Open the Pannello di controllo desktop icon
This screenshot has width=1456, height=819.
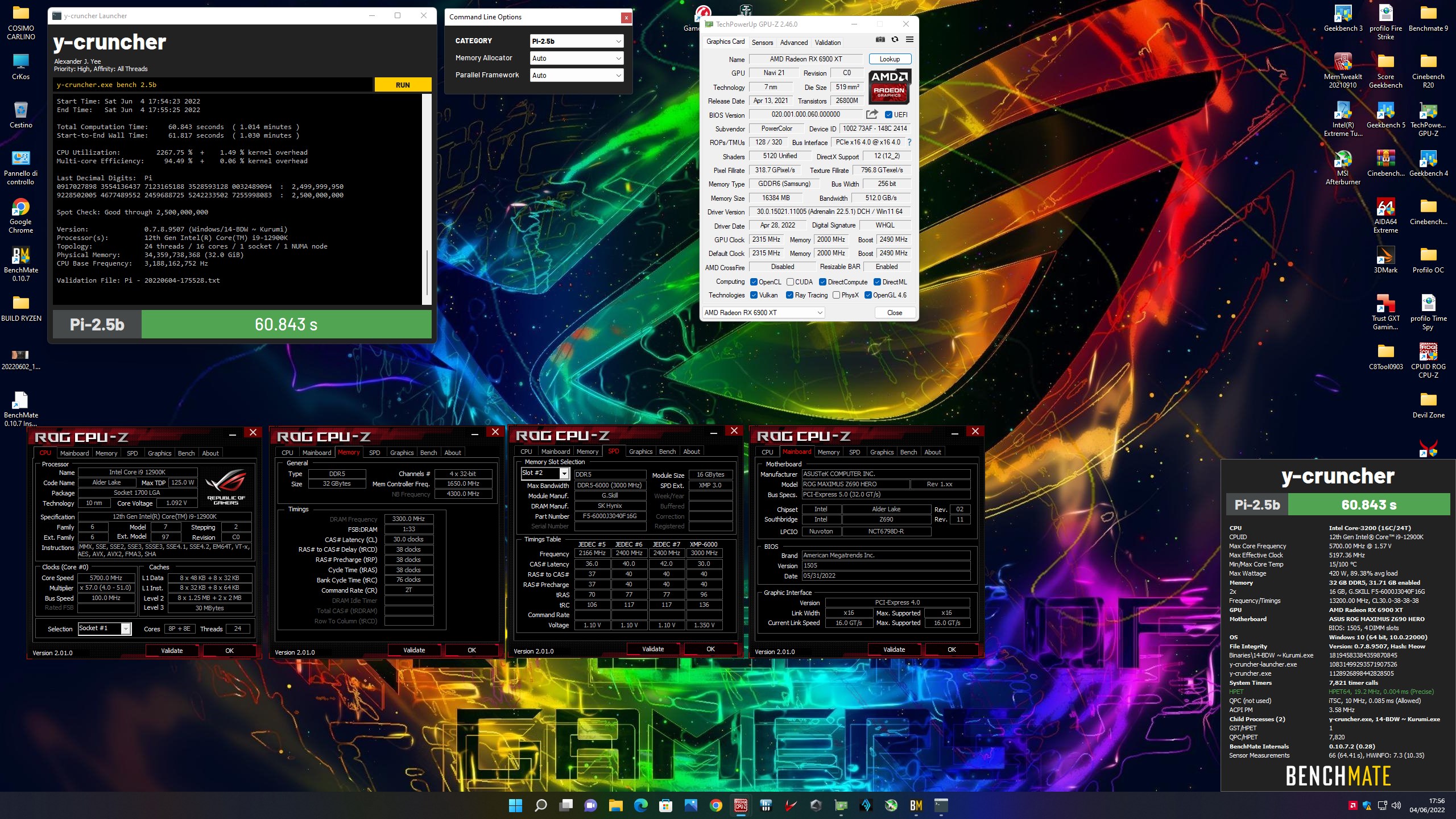click(x=21, y=167)
